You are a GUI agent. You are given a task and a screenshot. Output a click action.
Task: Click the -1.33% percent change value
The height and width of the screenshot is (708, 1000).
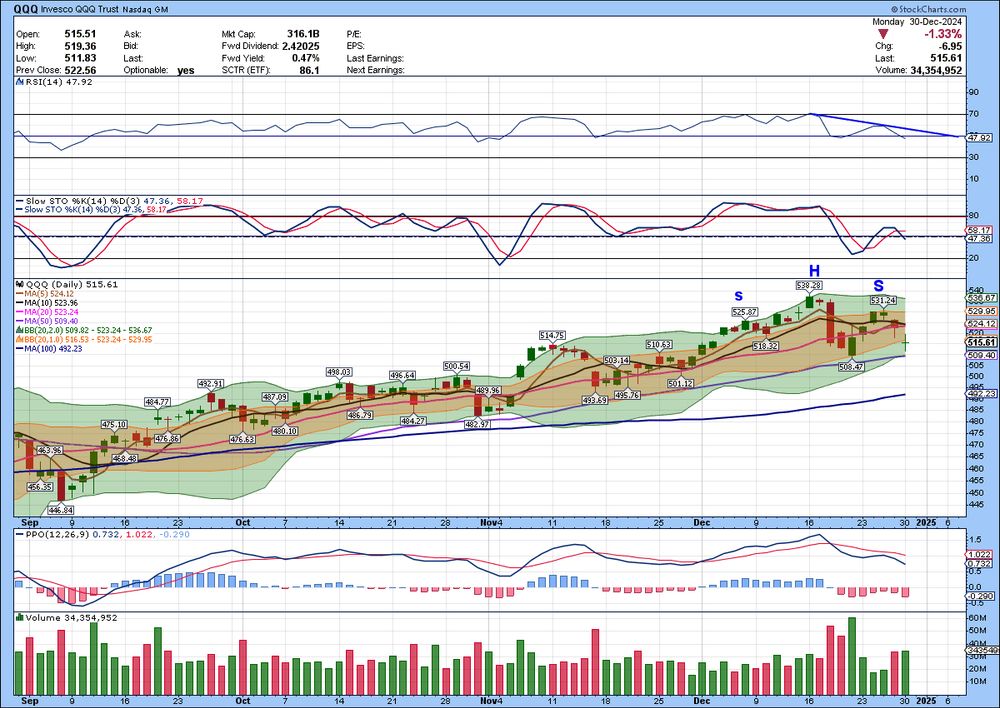(943, 34)
